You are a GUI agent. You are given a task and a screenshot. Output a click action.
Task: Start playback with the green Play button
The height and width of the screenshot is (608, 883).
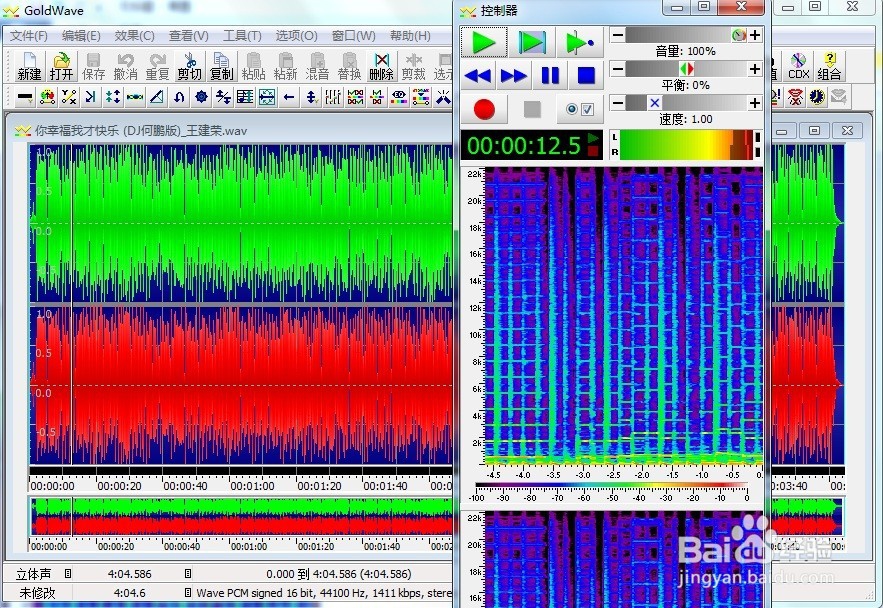[x=484, y=42]
